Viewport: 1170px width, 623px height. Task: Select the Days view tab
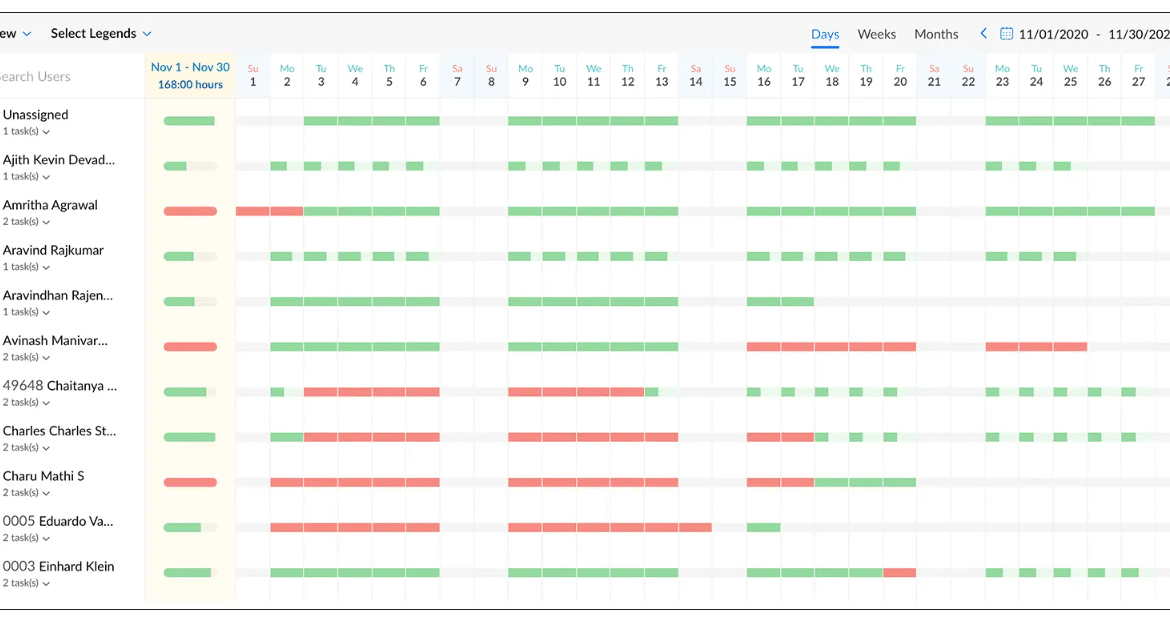pyautogui.click(x=825, y=34)
